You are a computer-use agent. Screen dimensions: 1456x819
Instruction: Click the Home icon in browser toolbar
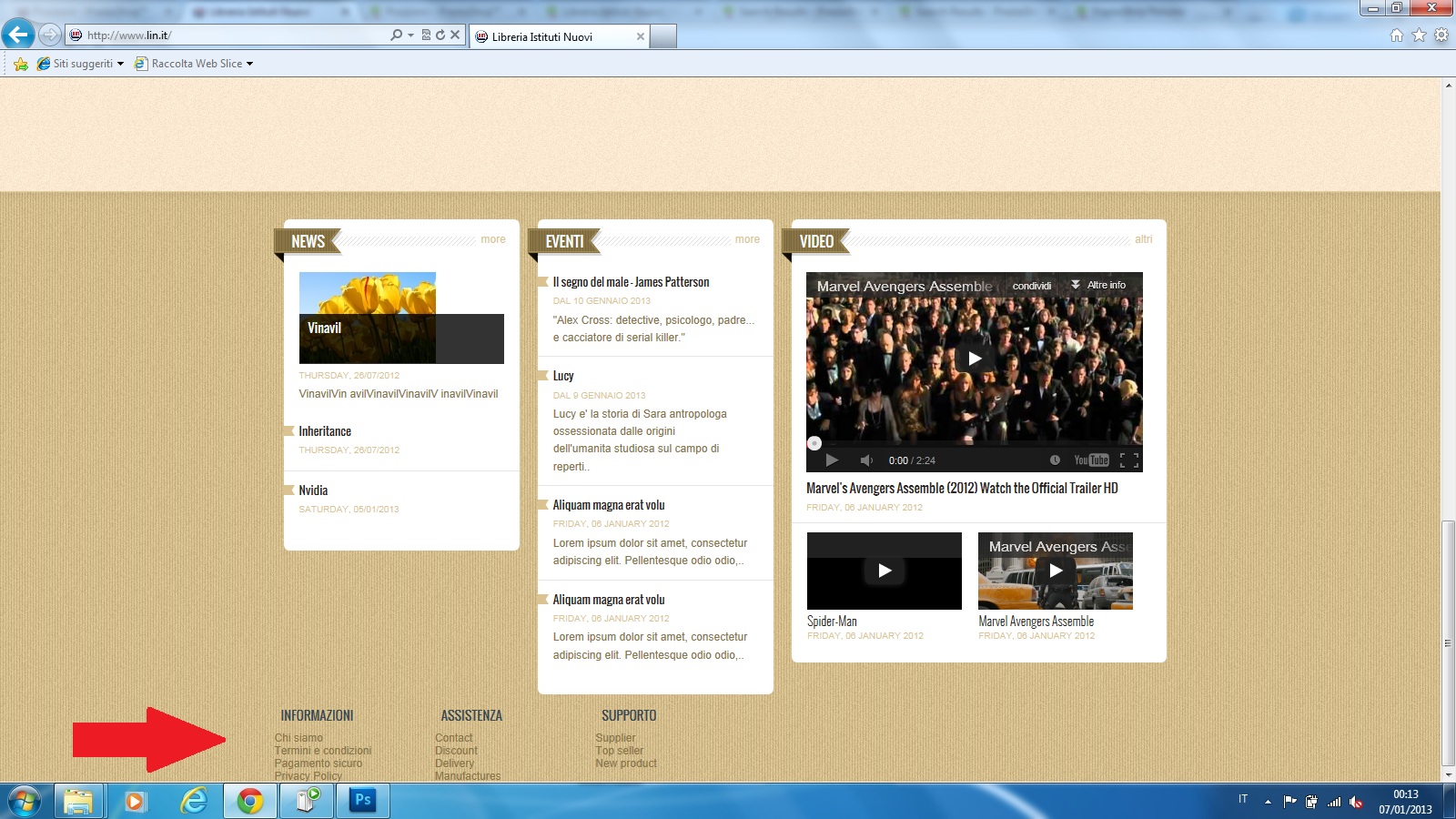tap(1397, 35)
